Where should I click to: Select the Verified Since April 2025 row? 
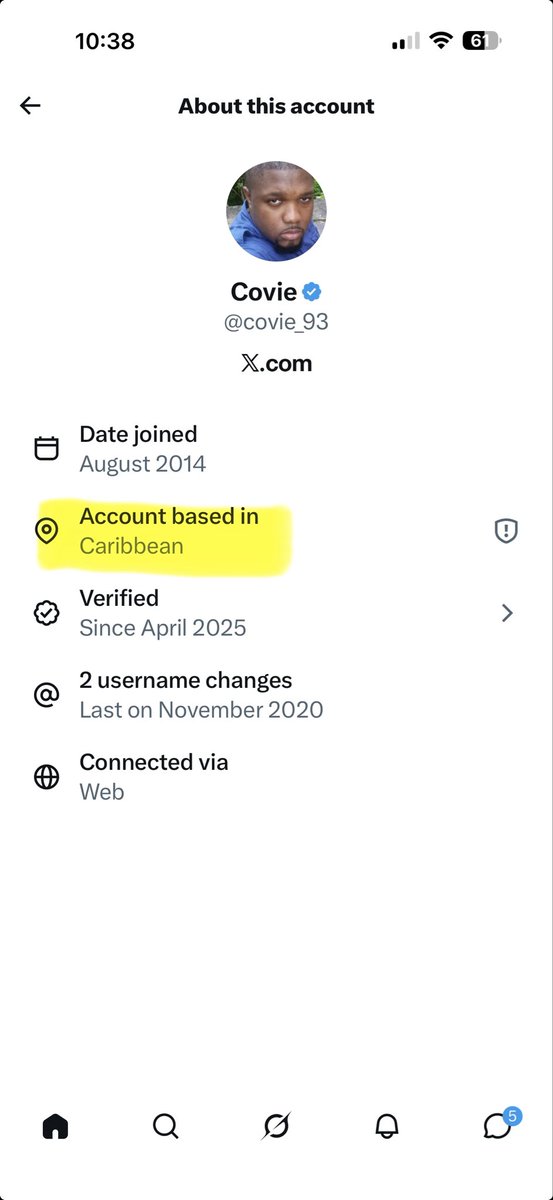(x=276, y=613)
